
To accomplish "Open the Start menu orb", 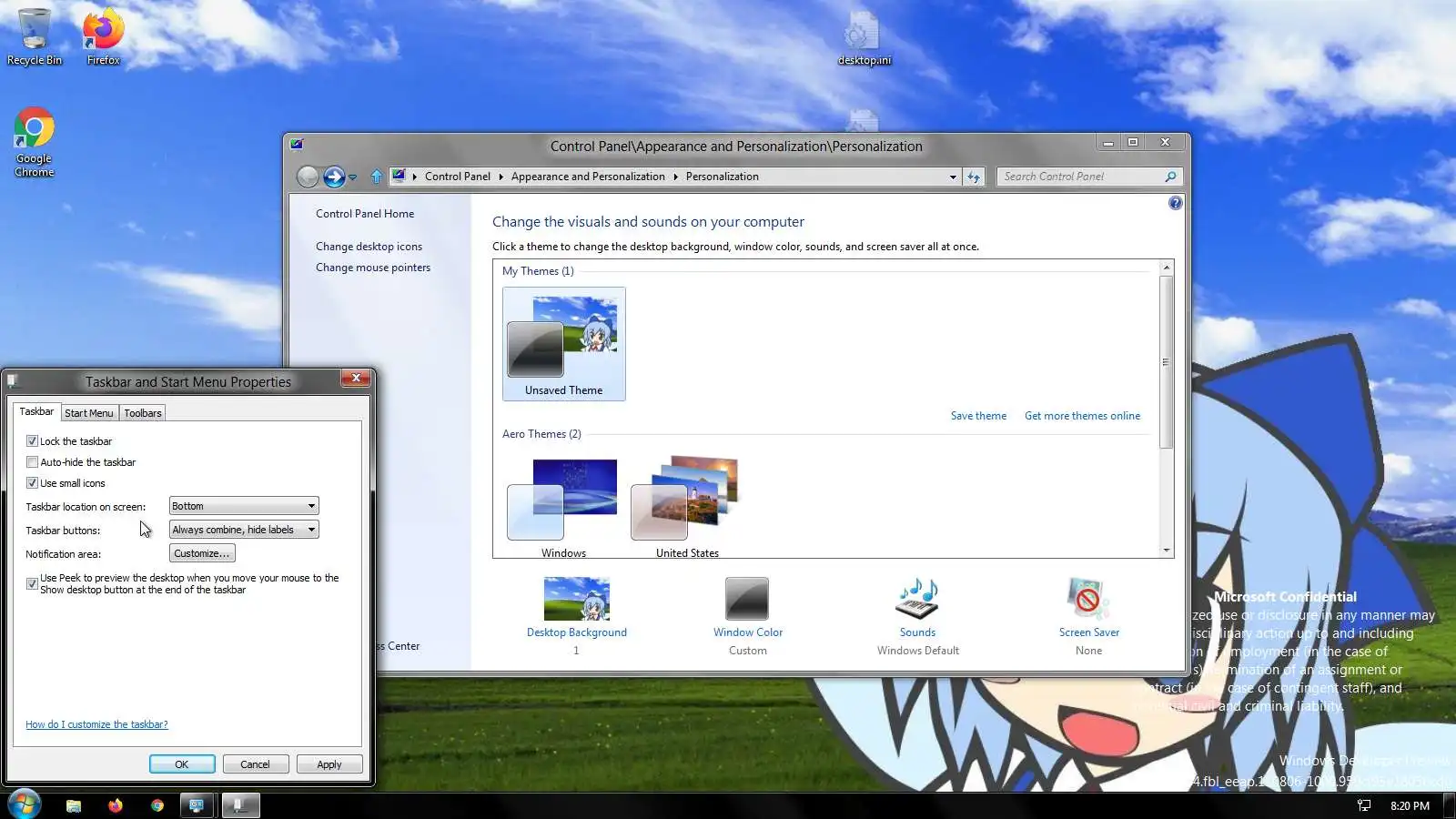I will [x=24, y=805].
